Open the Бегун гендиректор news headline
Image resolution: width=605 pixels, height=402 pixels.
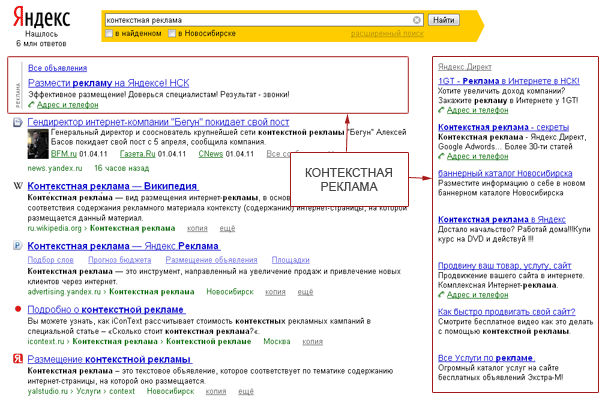coord(158,122)
